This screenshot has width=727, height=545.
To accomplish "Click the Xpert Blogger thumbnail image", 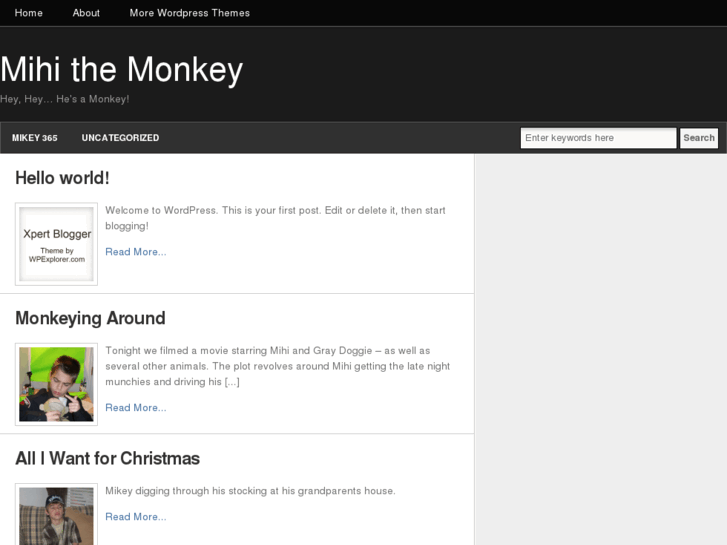I will [x=57, y=244].
